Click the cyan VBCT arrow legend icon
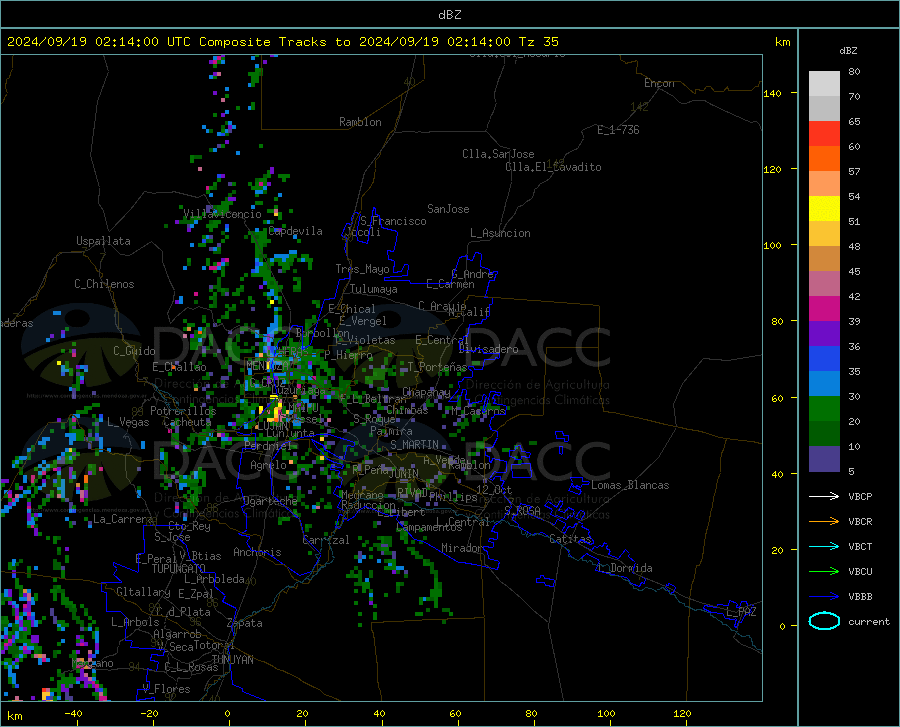This screenshot has height=727, width=900. coord(824,546)
